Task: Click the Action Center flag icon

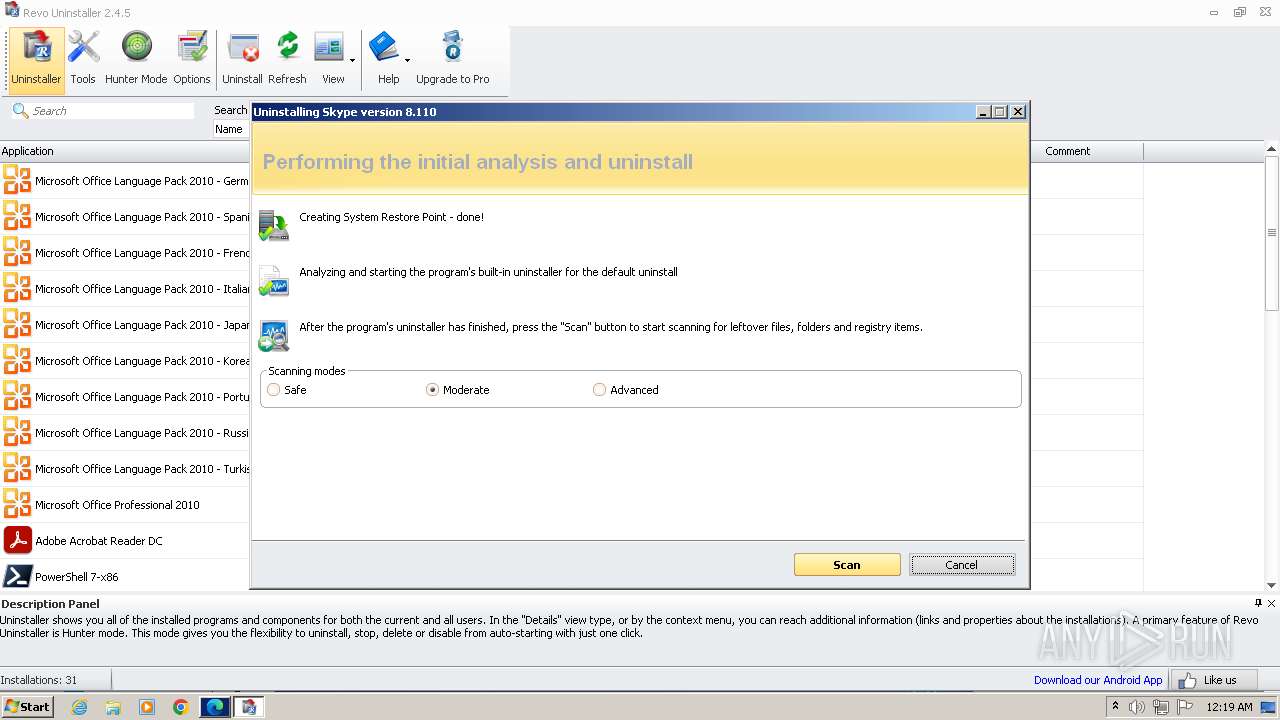Action: [1183, 707]
